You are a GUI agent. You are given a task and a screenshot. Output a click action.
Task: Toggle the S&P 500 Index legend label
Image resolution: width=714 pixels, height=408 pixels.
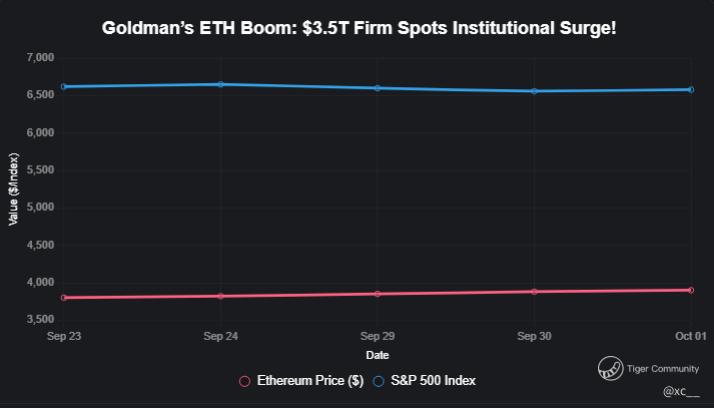pyautogui.click(x=432, y=381)
